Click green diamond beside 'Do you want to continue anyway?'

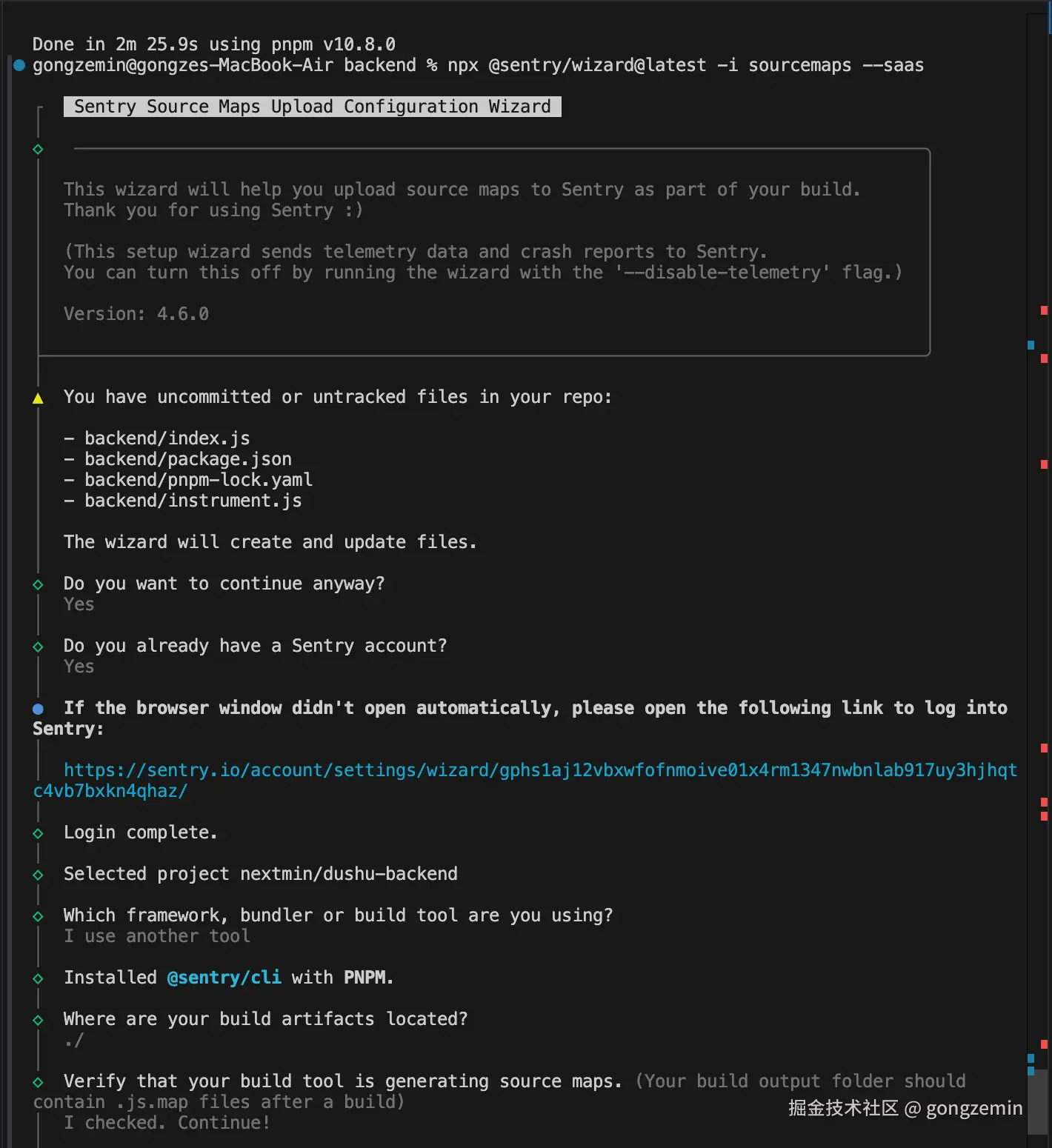coord(38,584)
